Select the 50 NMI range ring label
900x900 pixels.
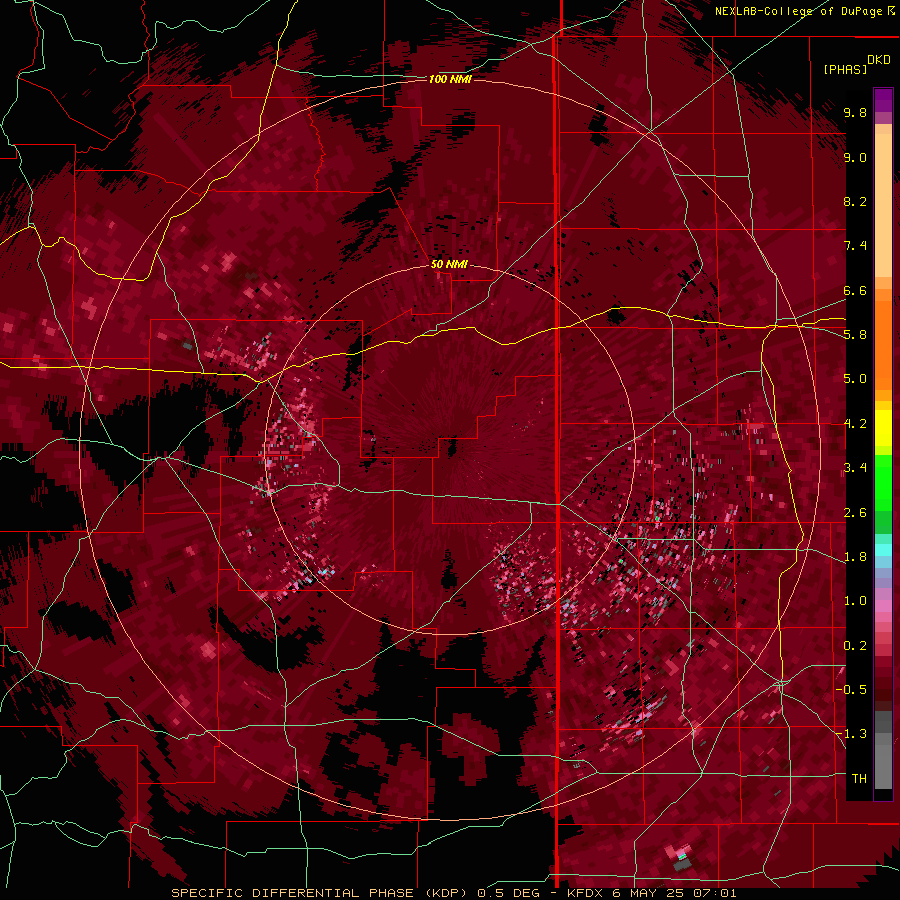(x=449, y=265)
